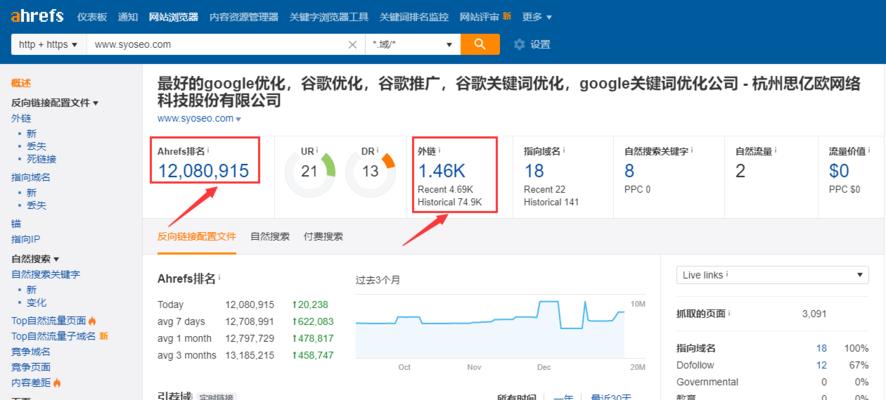
Task: Click Top自然流量子域名 sidebar link
Action: pyautogui.click(x=54, y=336)
